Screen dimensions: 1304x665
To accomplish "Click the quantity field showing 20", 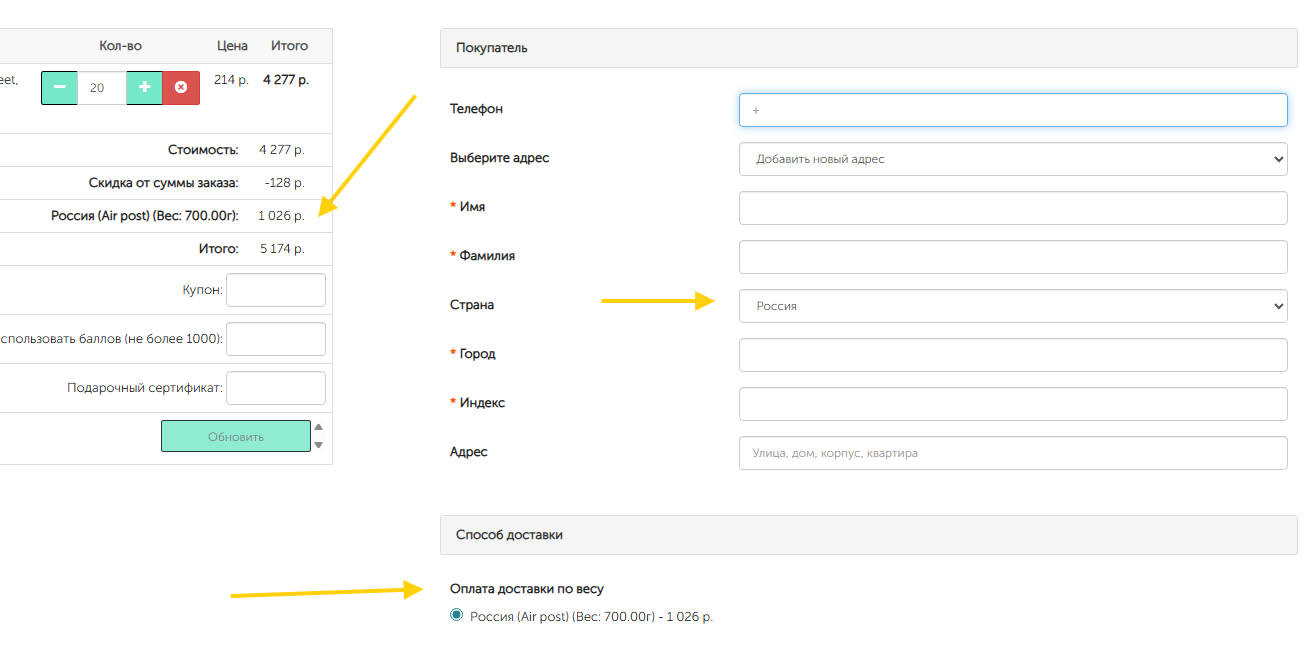I will click(x=101, y=88).
